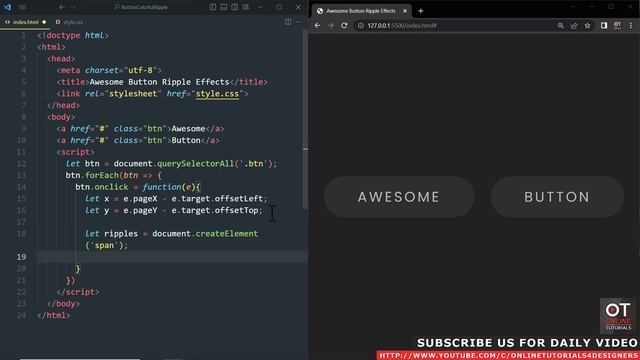Image resolution: width=640 pixels, height=360 pixels.
Task: Open the YouTube onlinetutorials4designers URL
Action: [508, 356]
